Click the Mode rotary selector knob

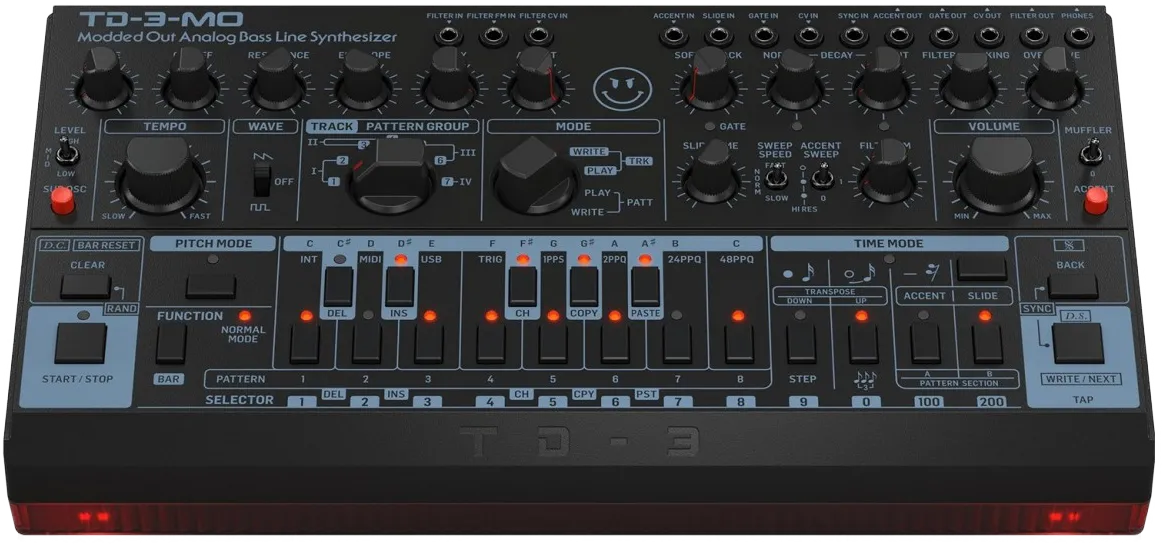pyautogui.click(x=535, y=176)
